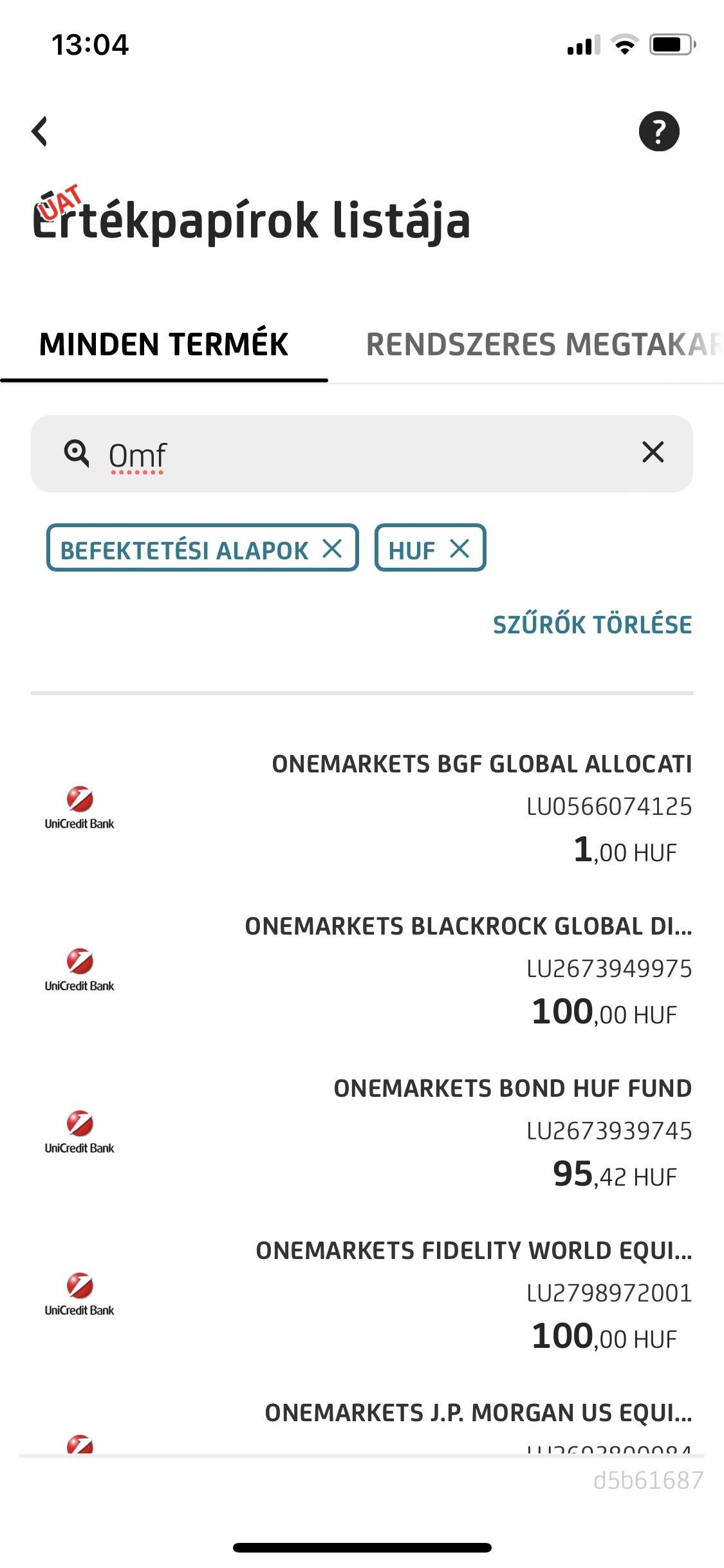Image resolution: width=724 pixels, height=1568 pixels.
Task: Select the MINDEN TERMÉK tab
Action: point(163,344)
